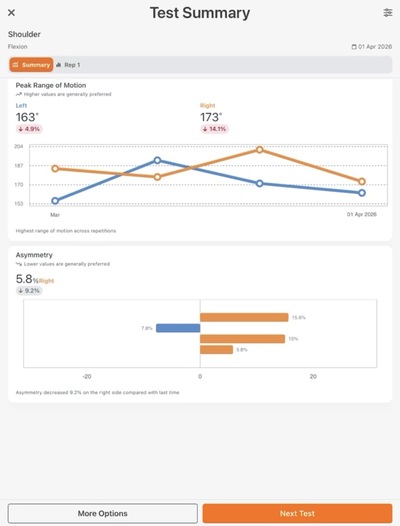Click the orange 15% asymmetry bar
Screen dimensions: 400x526
coord(243,339)
